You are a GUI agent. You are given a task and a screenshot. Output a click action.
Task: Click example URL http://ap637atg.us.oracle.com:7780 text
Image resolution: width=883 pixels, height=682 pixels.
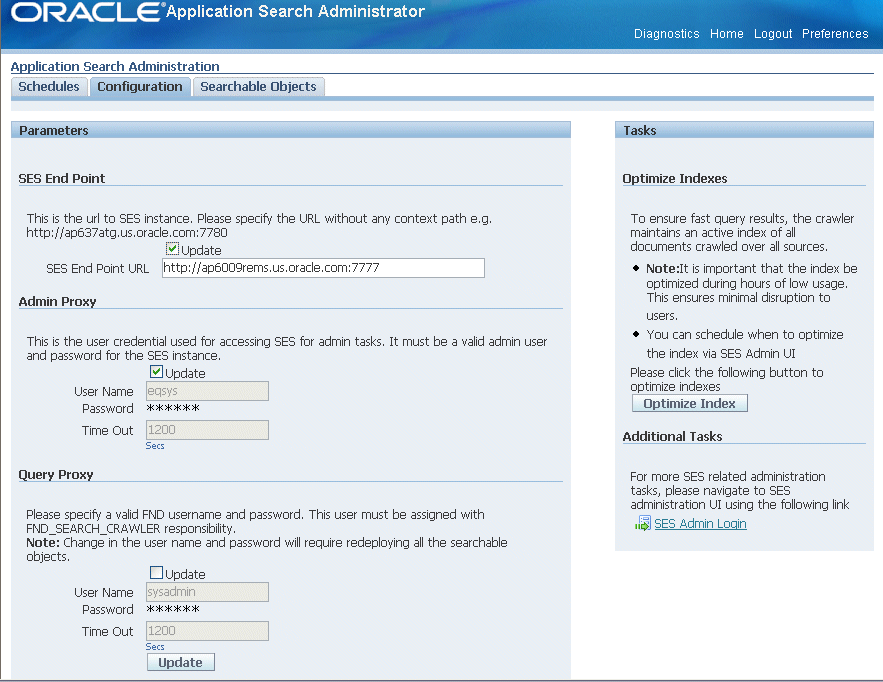coord(127,233)
